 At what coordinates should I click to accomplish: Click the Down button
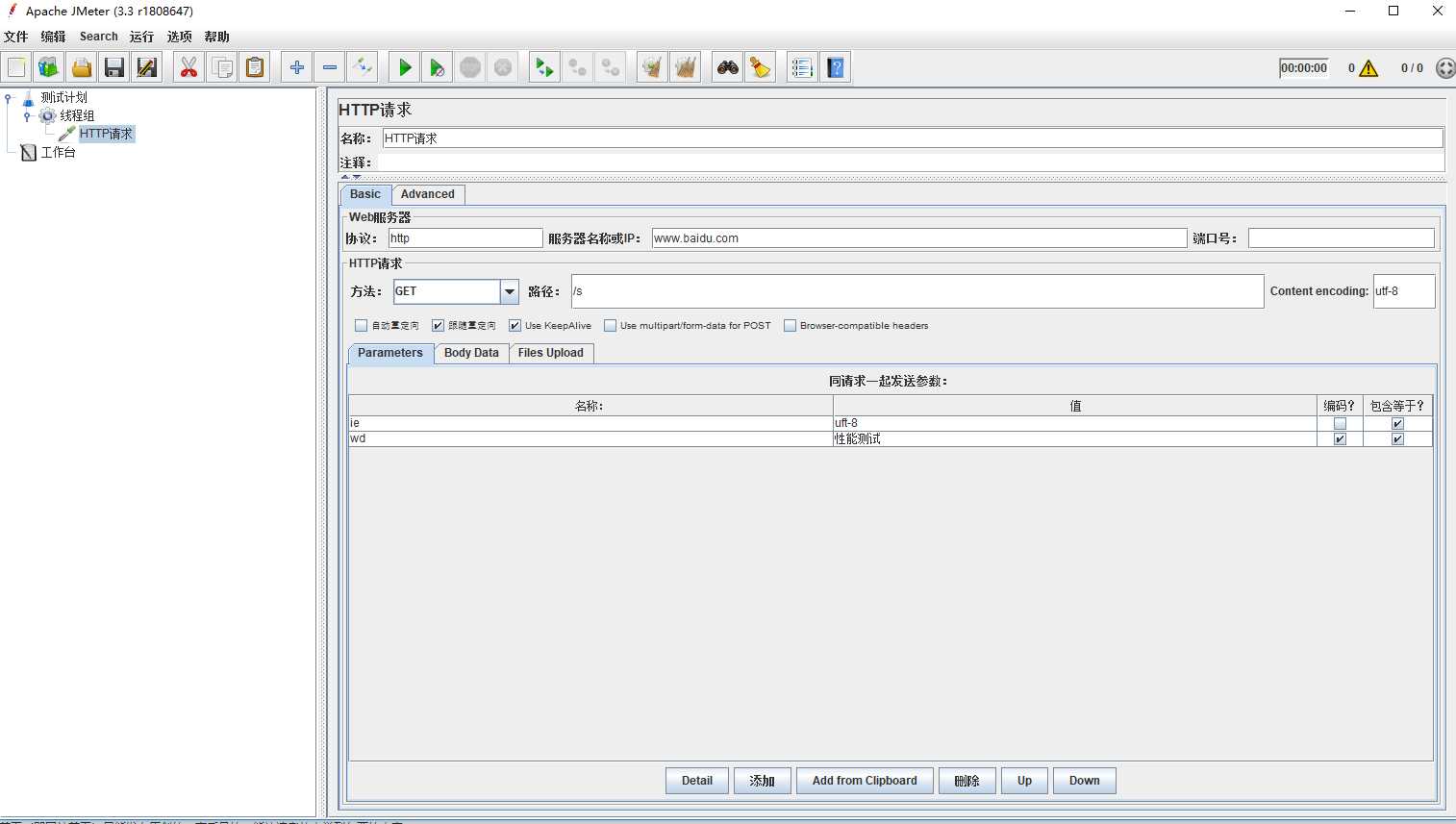pyautogui.click(x=1085, y=781)
